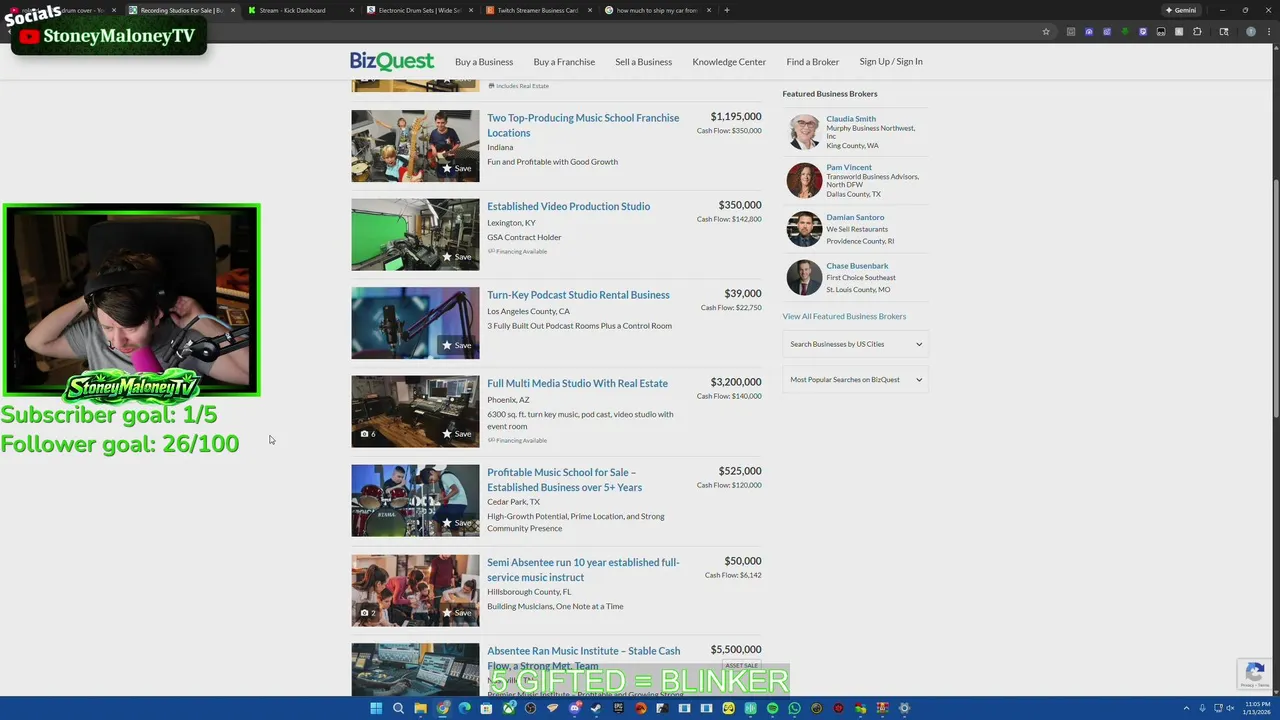Open Buy a Business menu
Image resolution: width=1280 pixels, height=720 pixels.
pyautogui.click(x=484, y=62)
